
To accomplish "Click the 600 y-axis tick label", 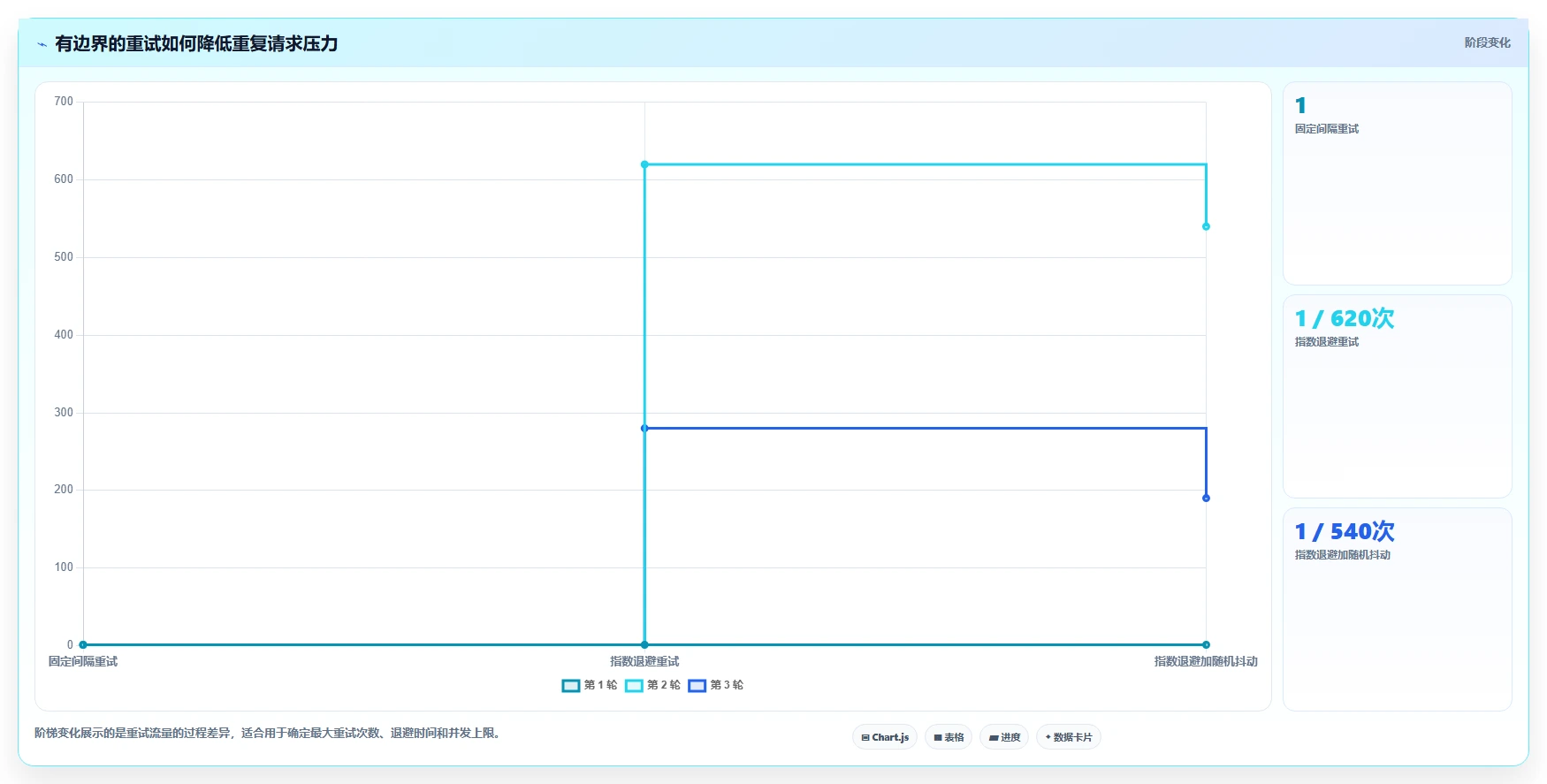I will (x=64, y=179).
